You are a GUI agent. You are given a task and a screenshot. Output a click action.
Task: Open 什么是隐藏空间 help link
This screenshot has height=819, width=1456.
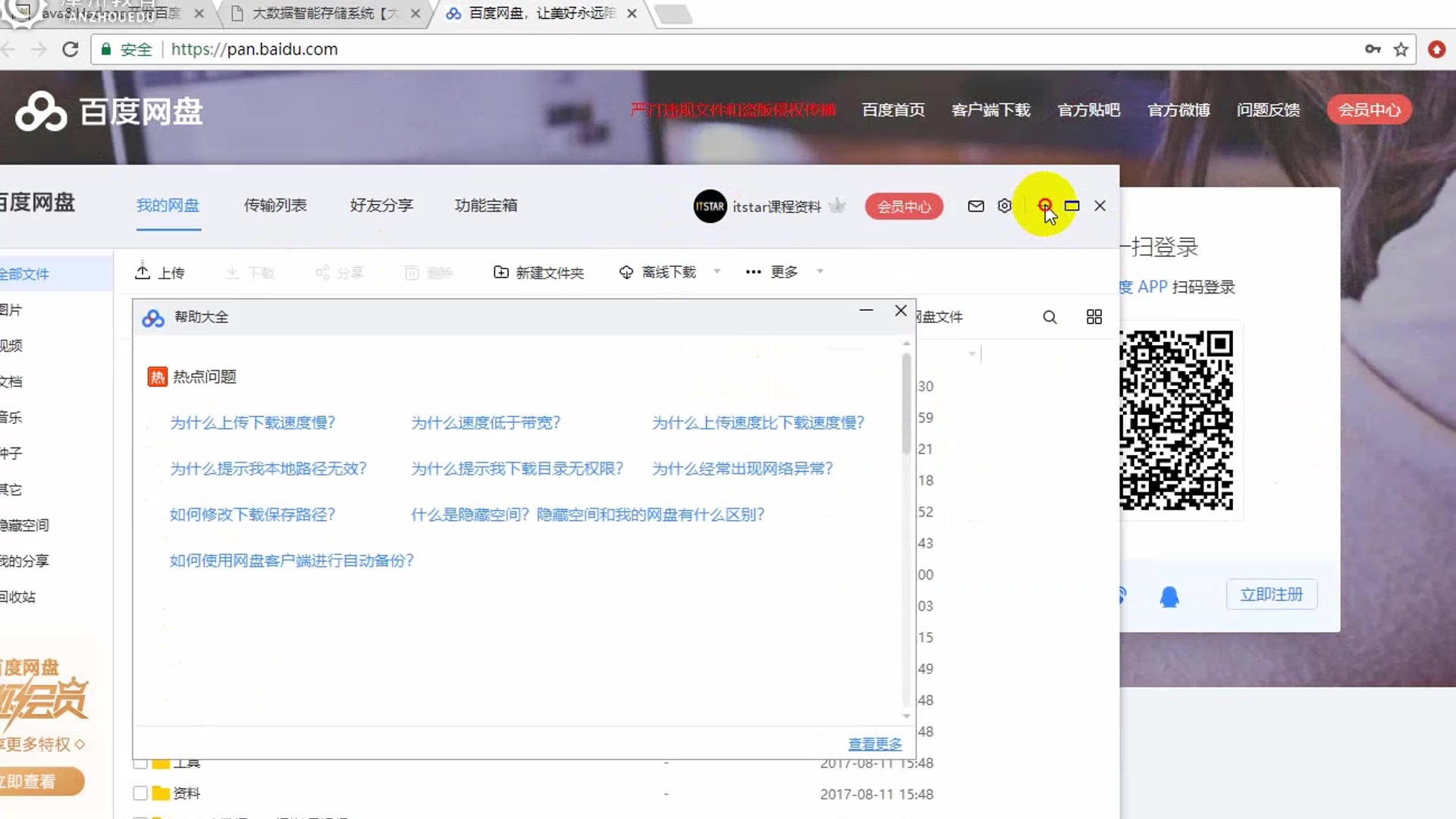pyautogui.click(x=588, y=515)
